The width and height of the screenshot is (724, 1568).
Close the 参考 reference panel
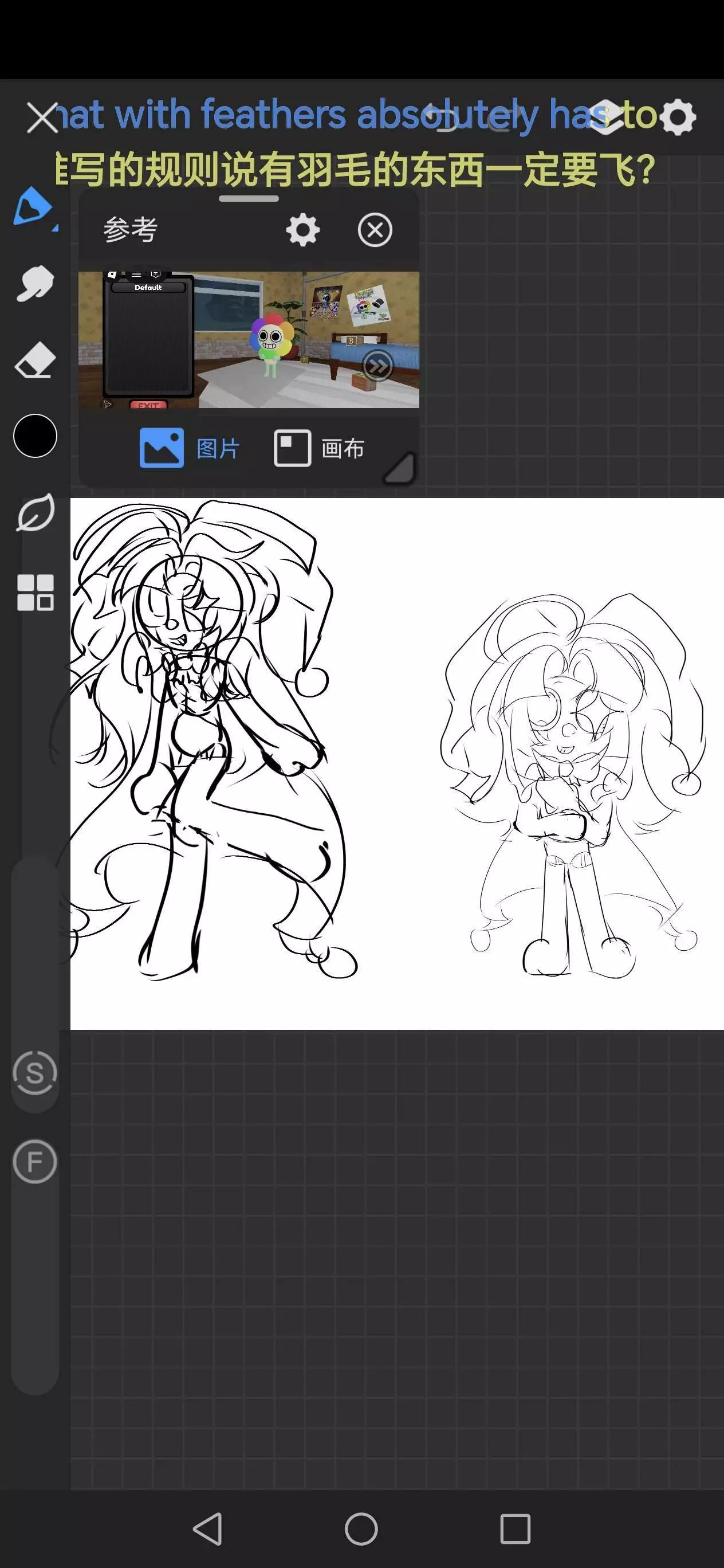point(375,230)
